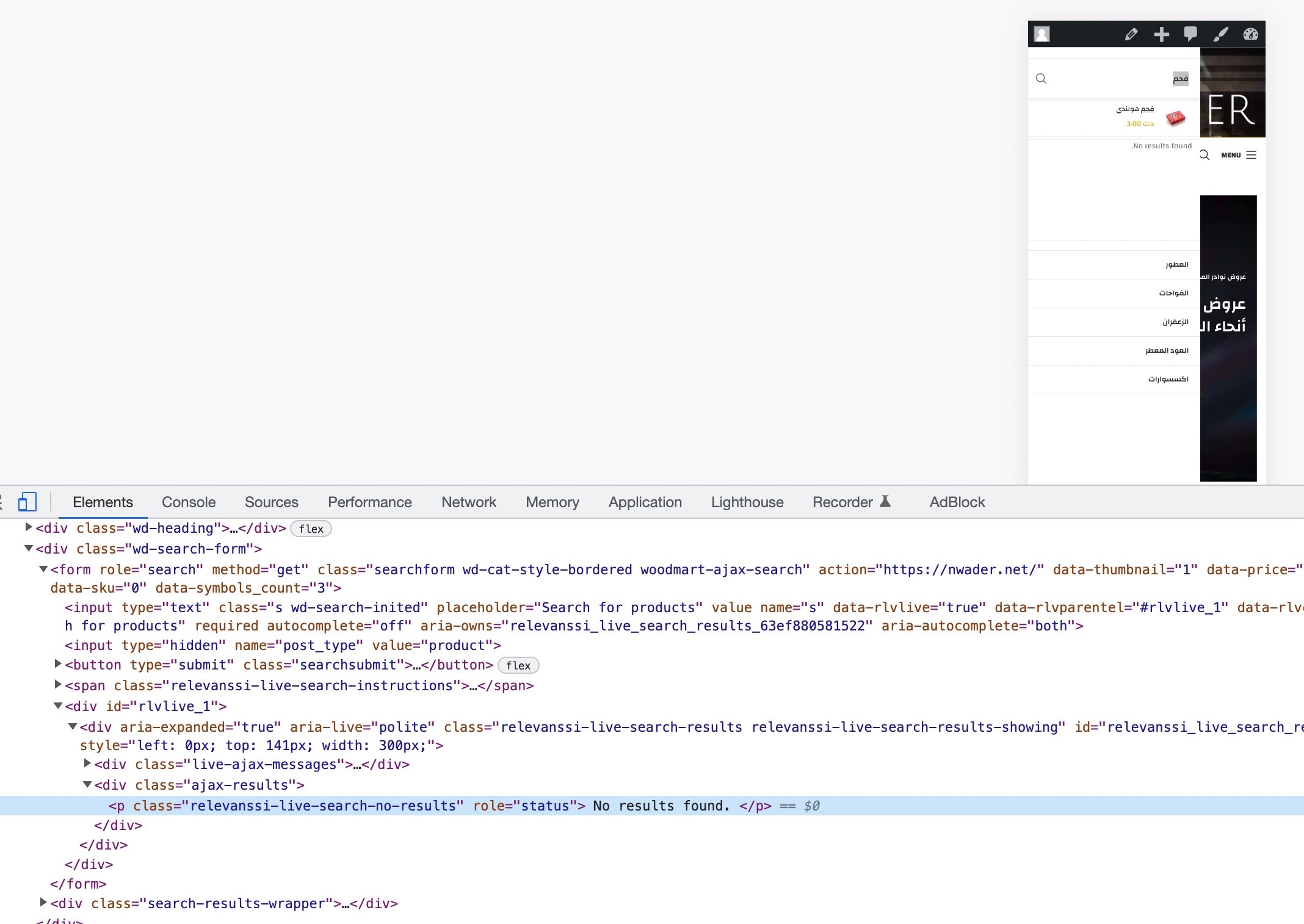This screenshot has height=924, width=1304.
Task: Collapse the wd-search-form div node
Action: [28, 548]
